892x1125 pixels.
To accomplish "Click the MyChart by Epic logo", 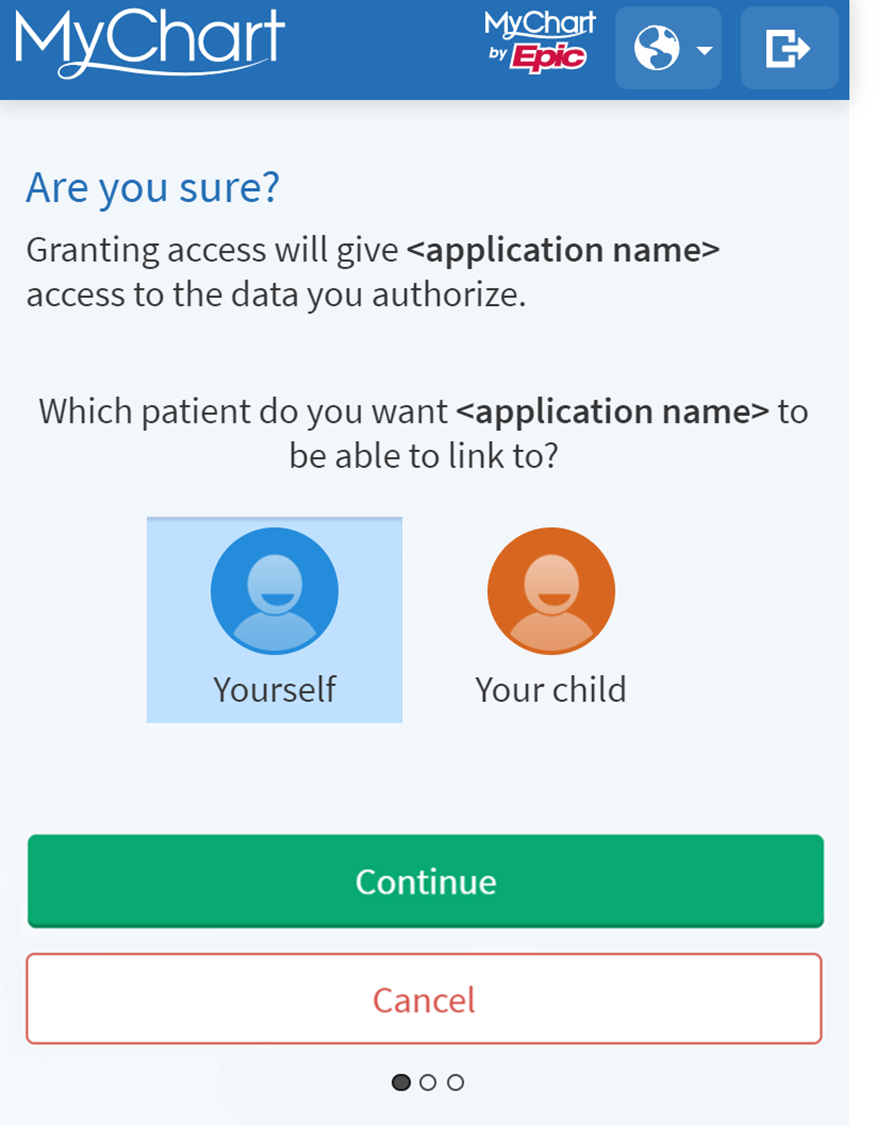I will [540, 40].
